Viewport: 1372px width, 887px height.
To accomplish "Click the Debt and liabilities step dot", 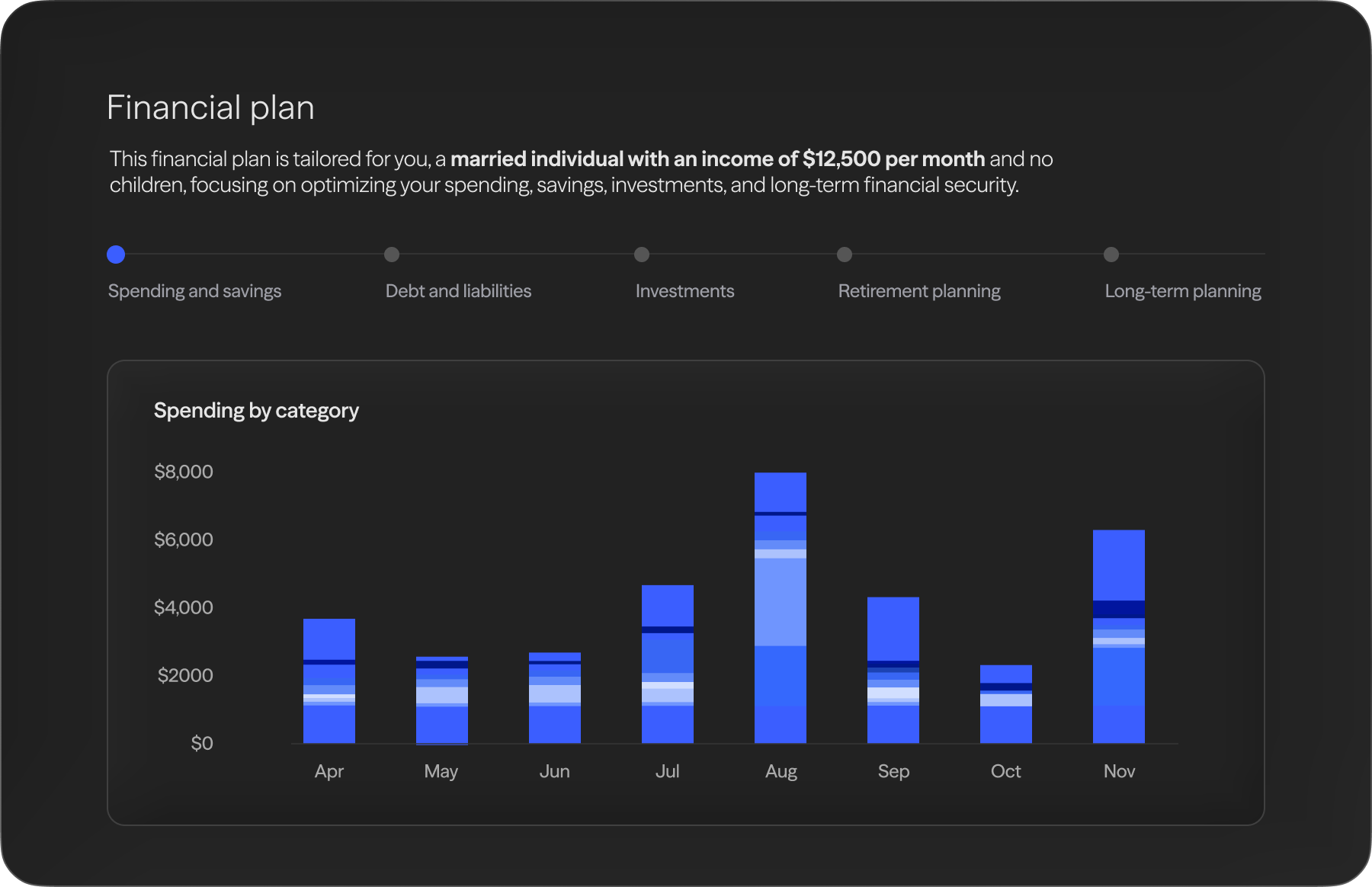I will pos(392,255).
